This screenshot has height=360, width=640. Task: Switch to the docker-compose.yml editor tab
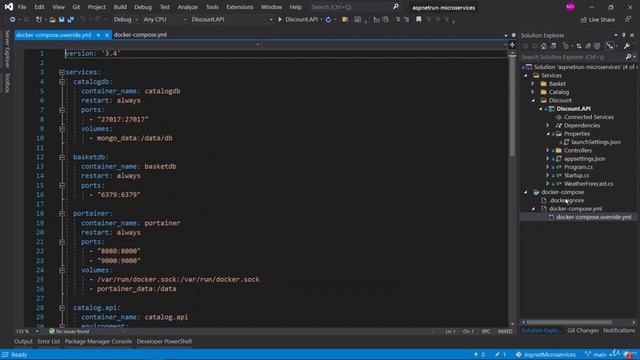coord(140,35)
